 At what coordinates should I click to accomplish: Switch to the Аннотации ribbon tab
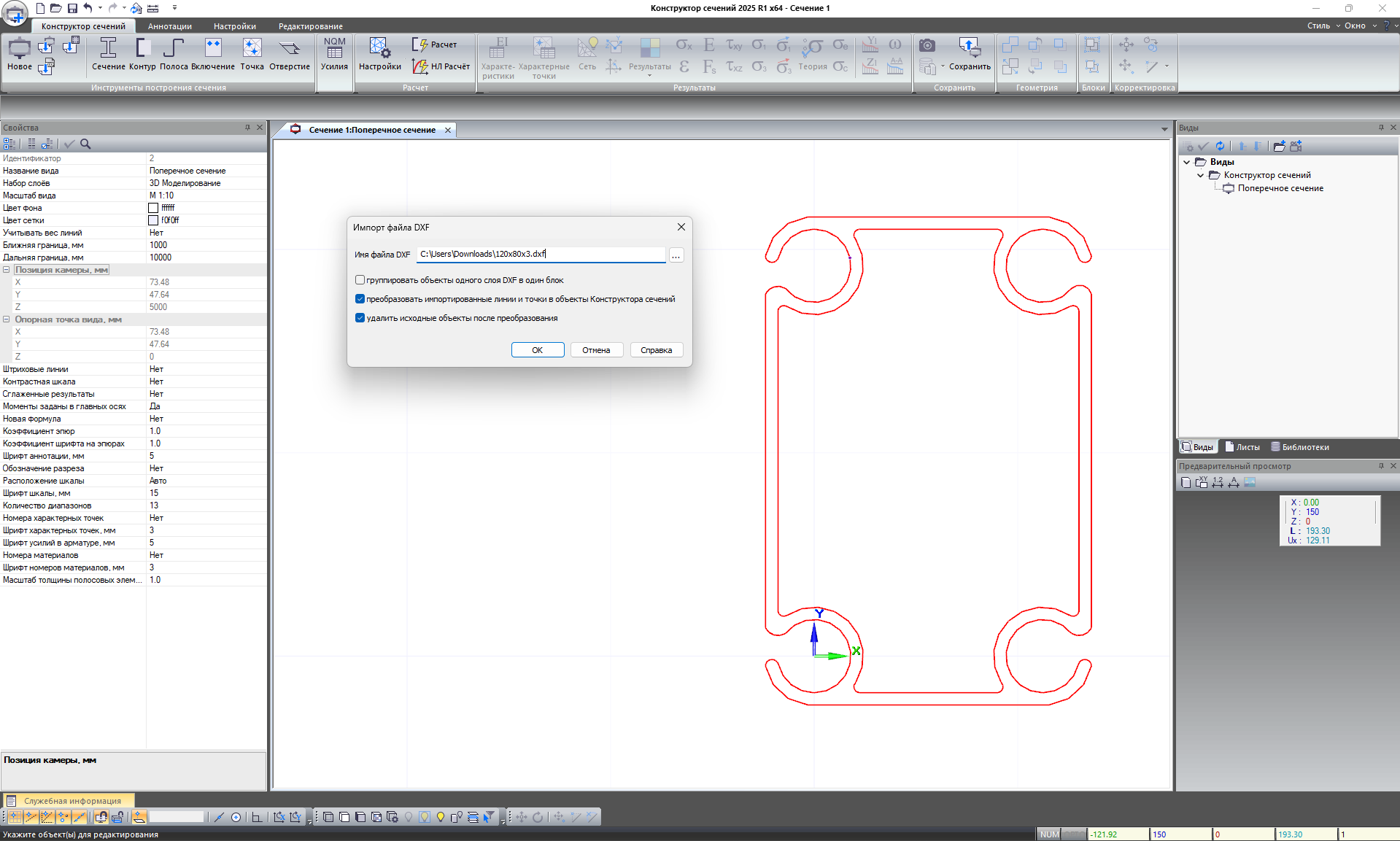[x=169, y=26]
